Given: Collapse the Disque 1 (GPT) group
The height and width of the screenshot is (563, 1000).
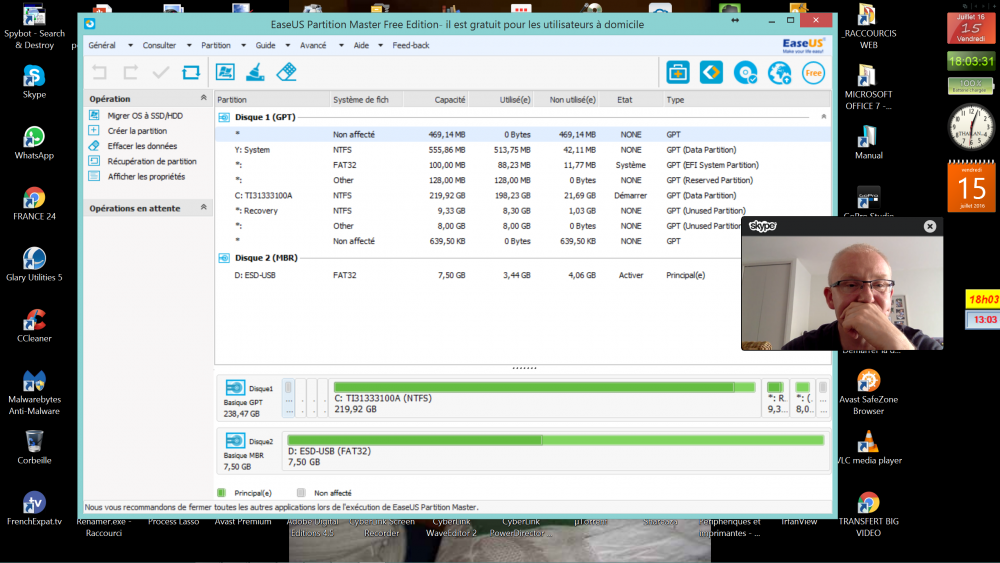Looking at the screenshot, I should tap(824, 117).
